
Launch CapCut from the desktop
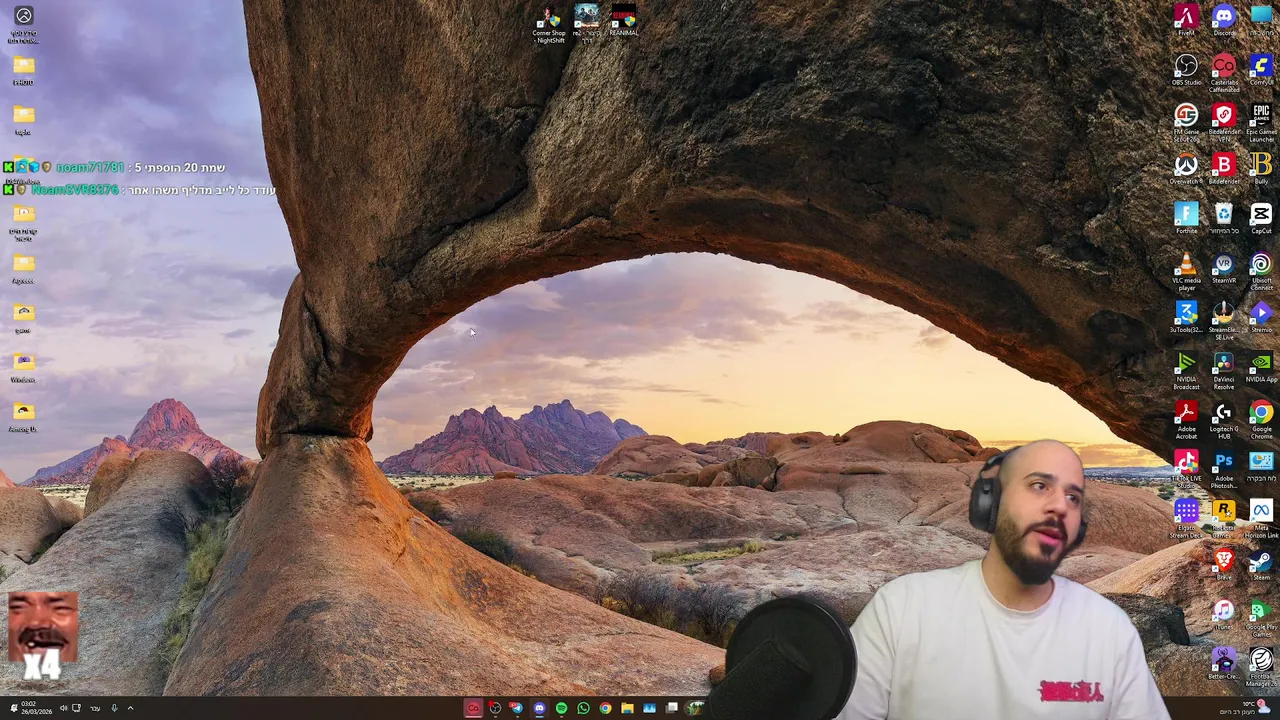point(1261,218)
